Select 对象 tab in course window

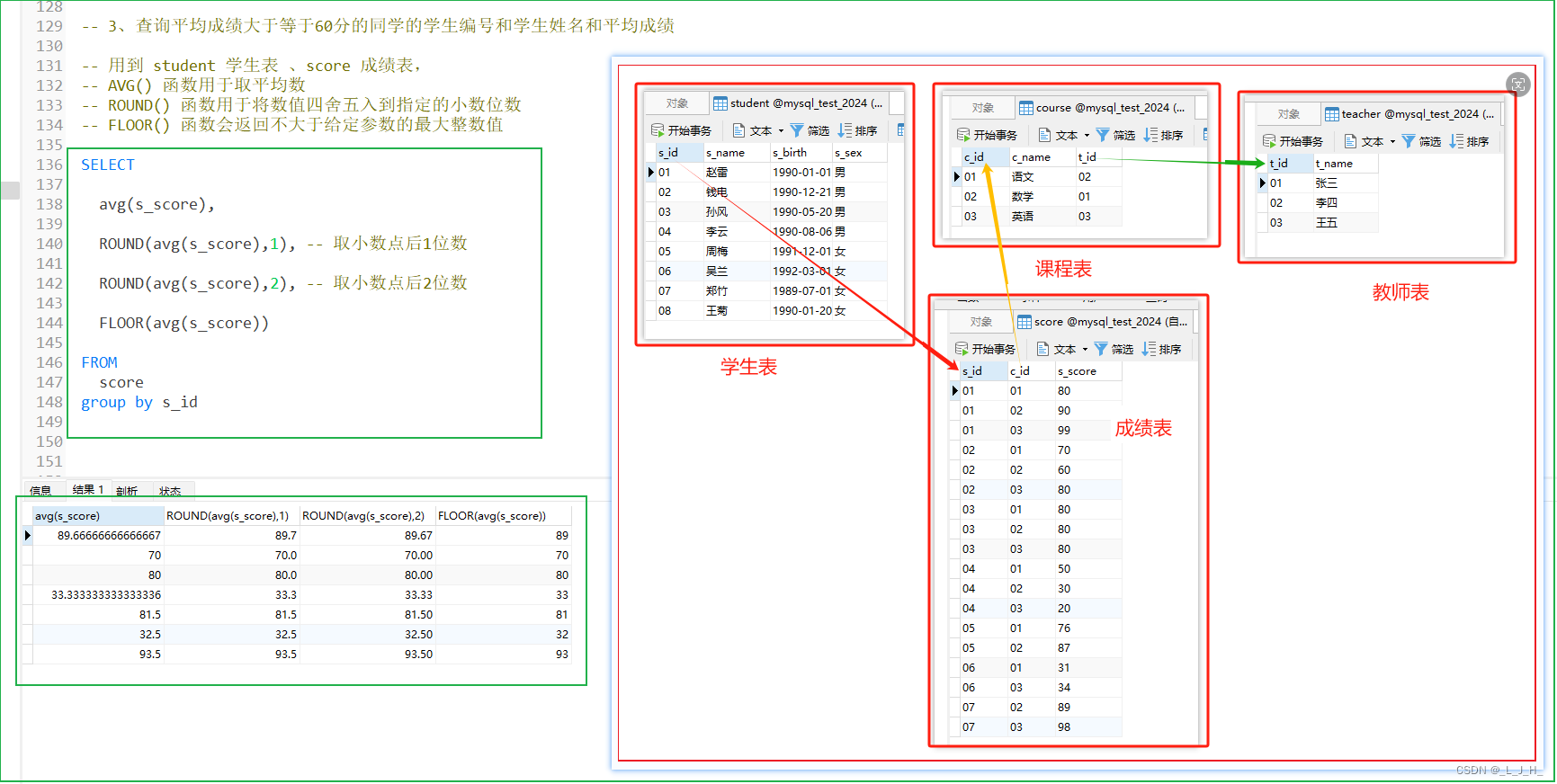coord(983,108)
